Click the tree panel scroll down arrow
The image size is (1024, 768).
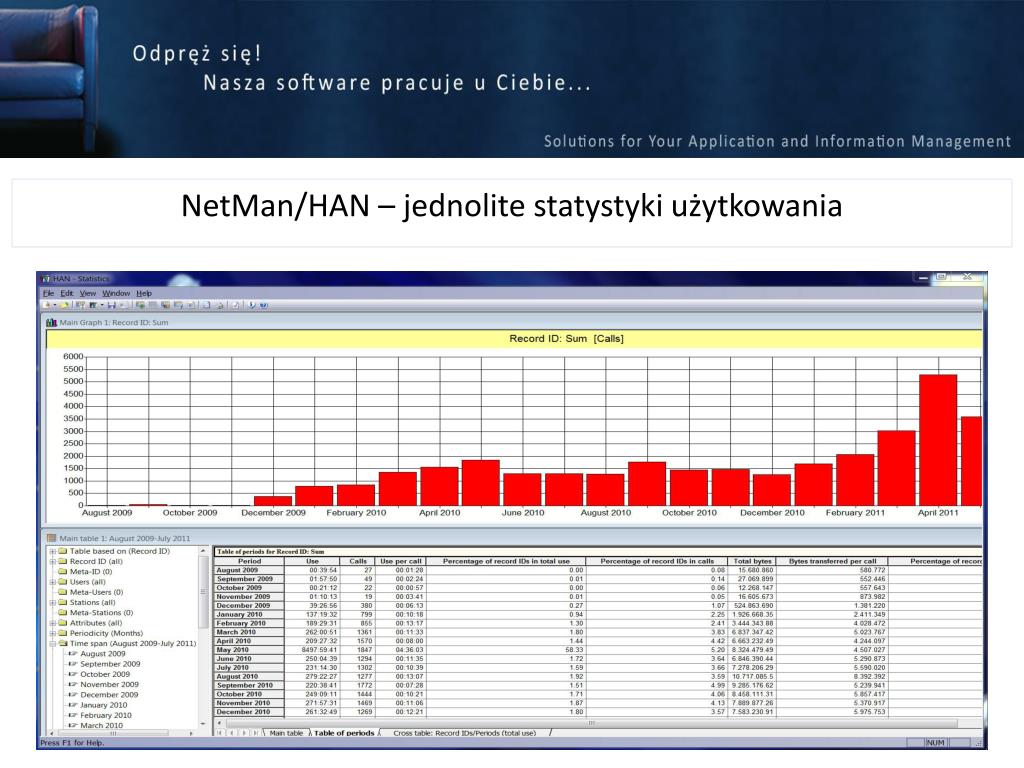tap(203, 724)
